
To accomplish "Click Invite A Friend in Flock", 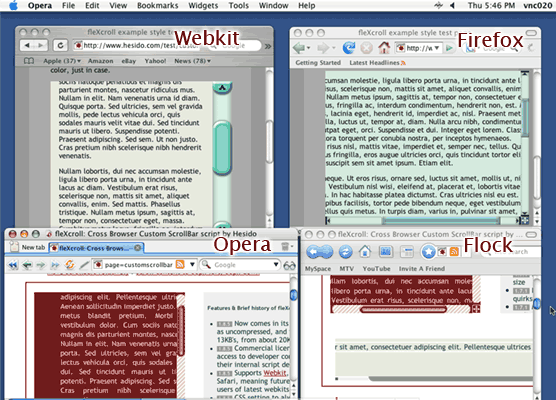I will point(422,269).
